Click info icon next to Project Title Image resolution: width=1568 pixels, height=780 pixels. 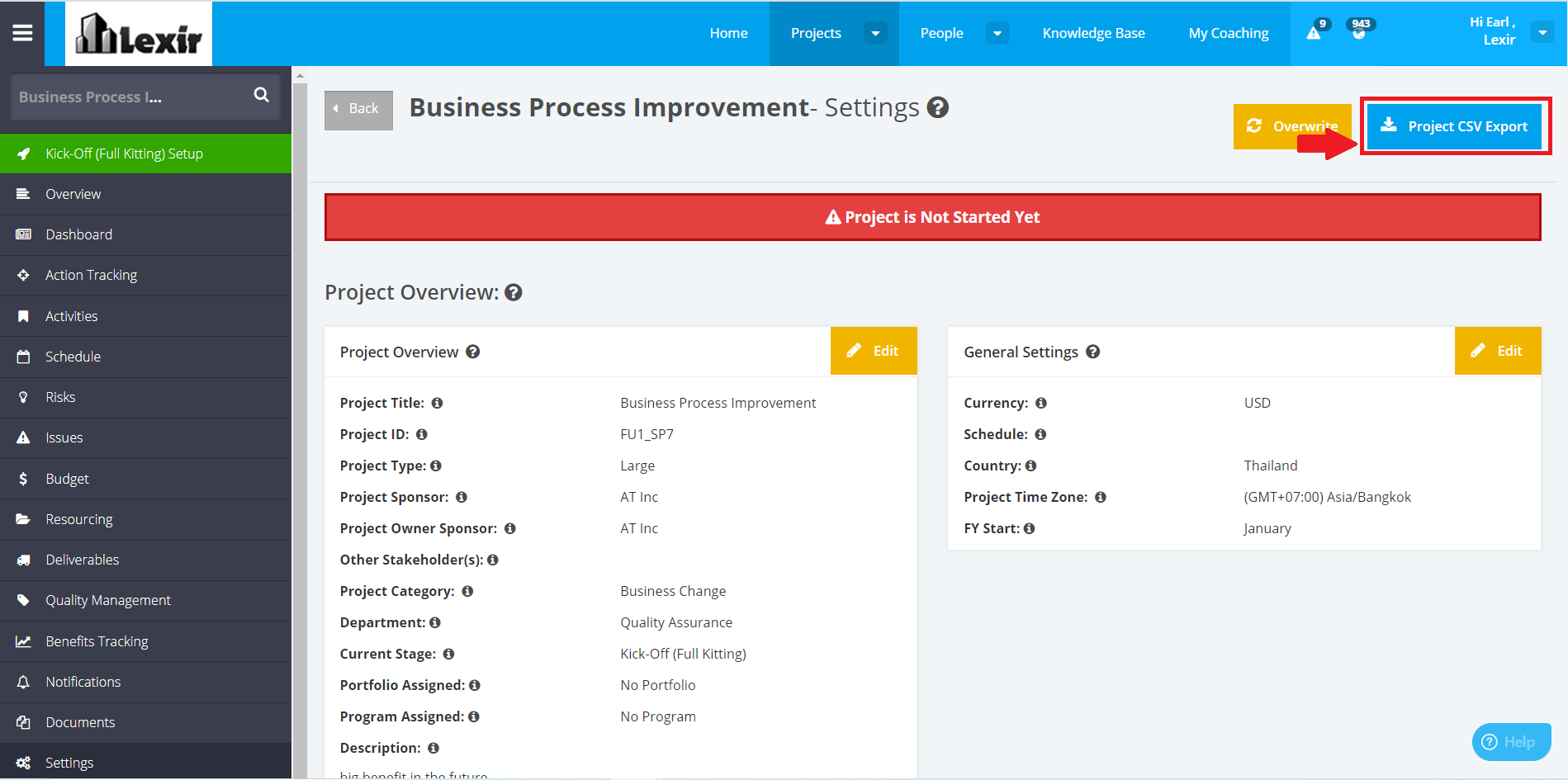438,403
